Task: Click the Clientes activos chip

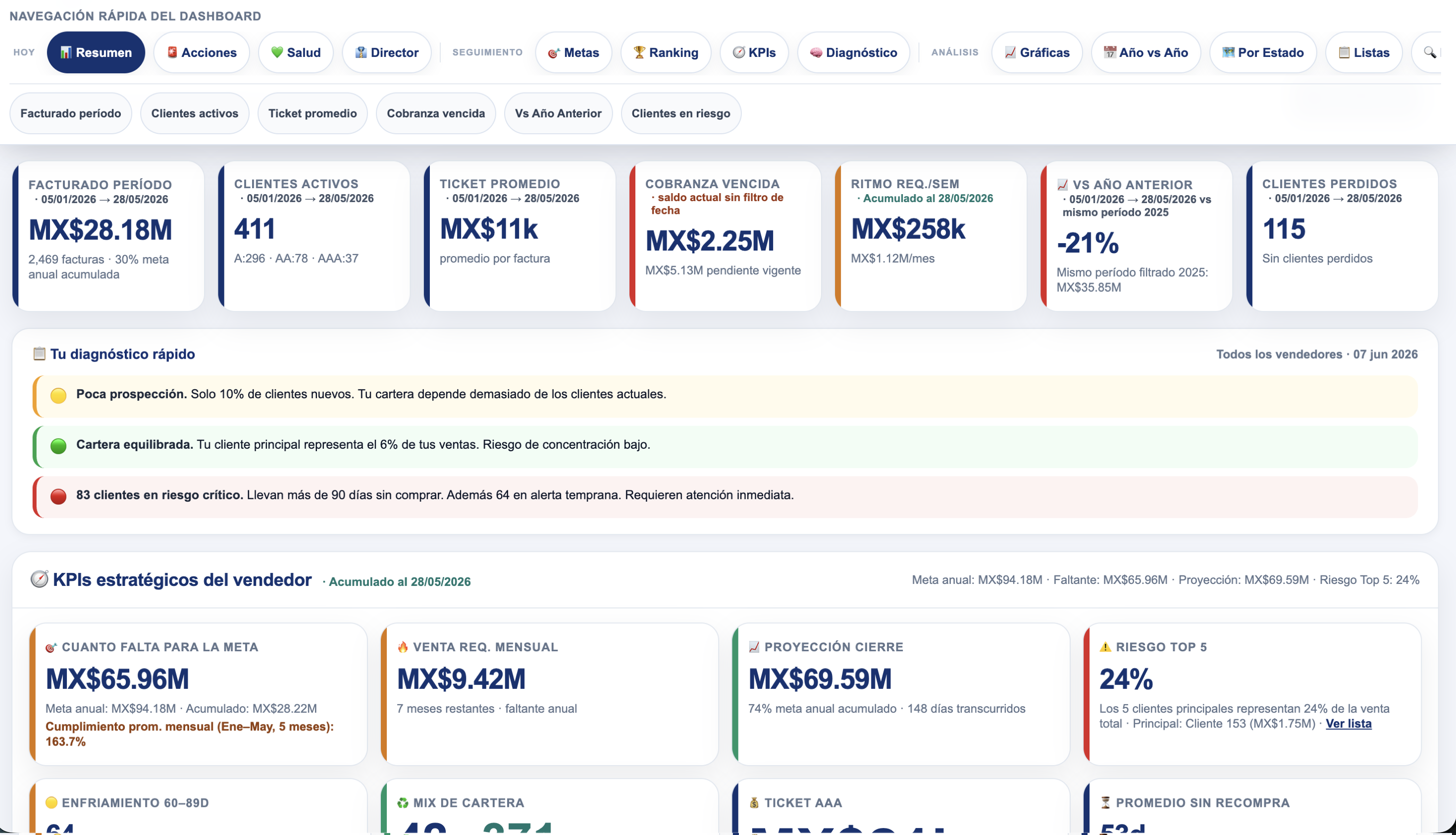Action: pos(195,113)
